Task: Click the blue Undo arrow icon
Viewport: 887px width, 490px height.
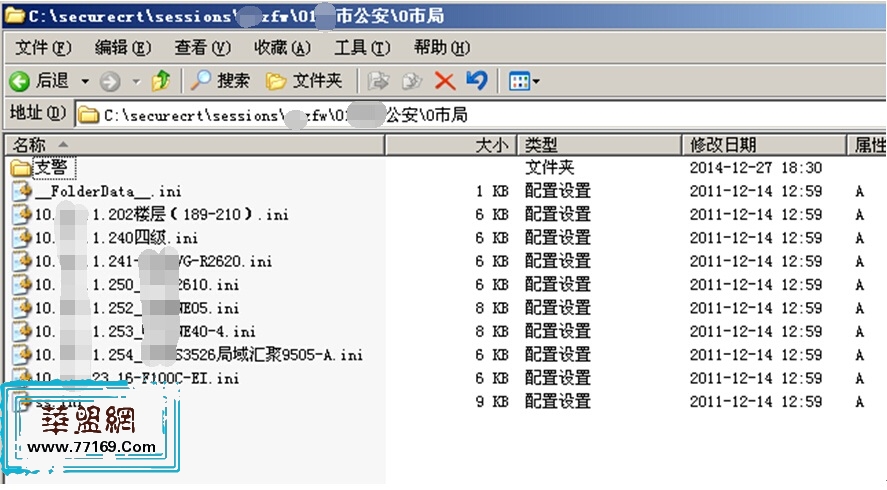Action: pos(477,81)
